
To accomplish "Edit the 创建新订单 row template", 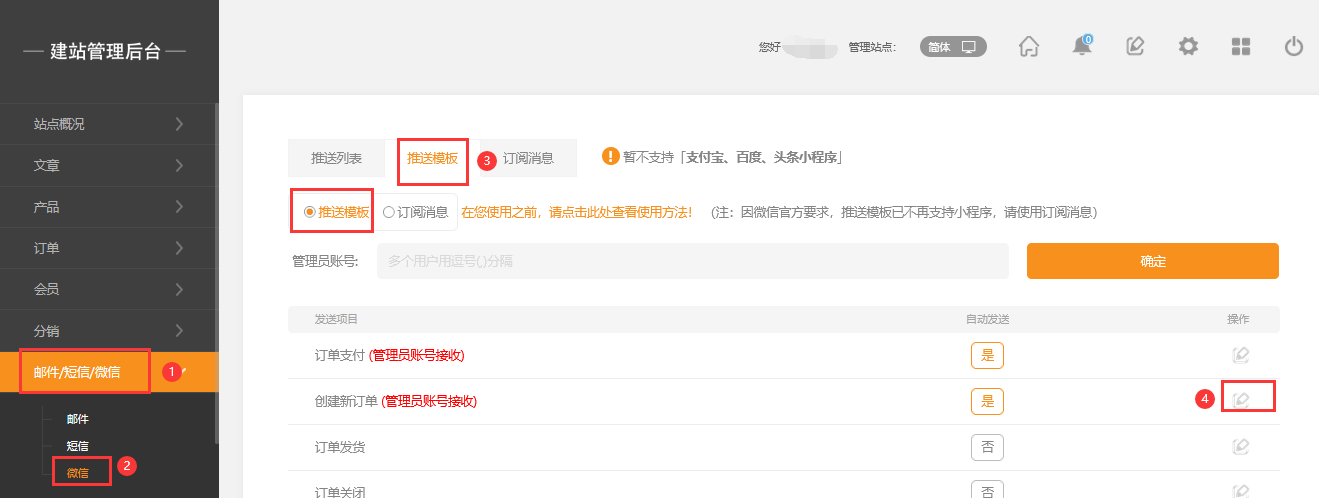I will [1241, 401].
